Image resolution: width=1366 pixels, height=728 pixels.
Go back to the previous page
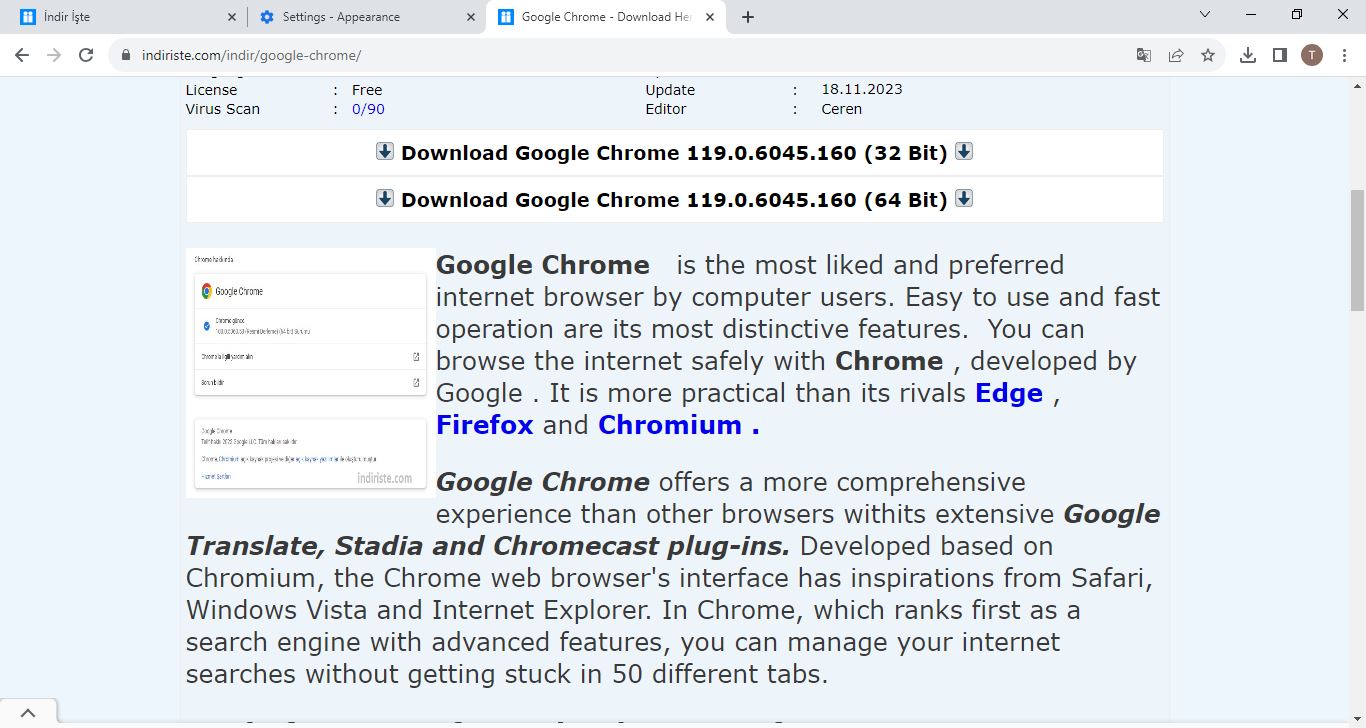pos(22,55)
